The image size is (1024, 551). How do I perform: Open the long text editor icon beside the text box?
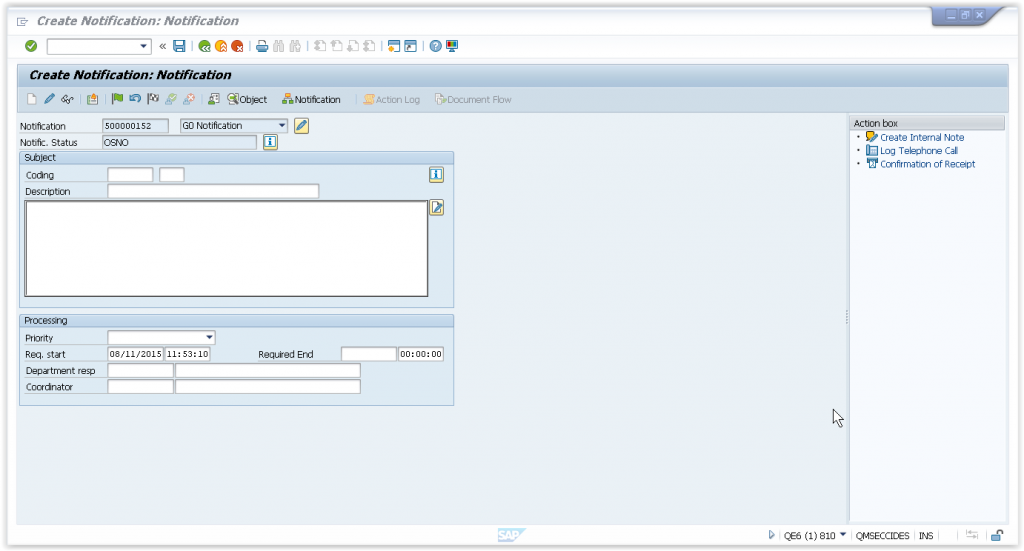tap(436, 207)
